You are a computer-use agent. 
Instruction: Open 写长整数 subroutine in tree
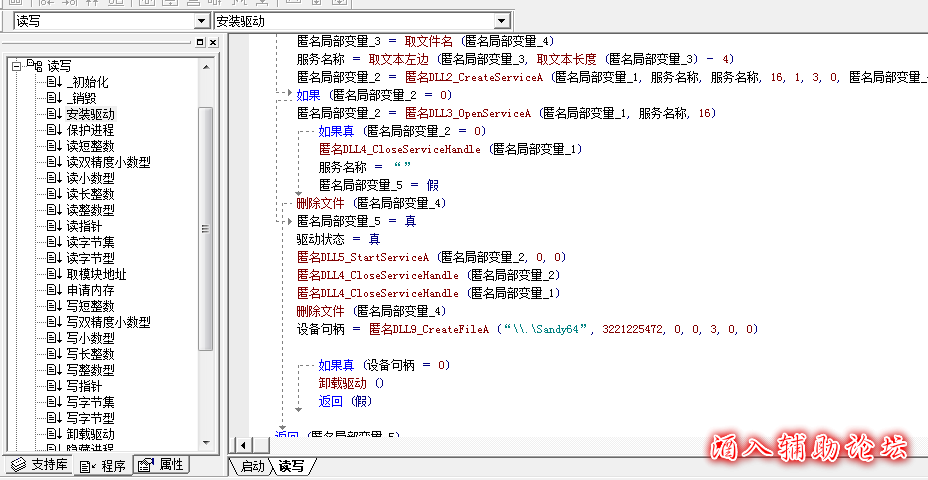point(90,355)
